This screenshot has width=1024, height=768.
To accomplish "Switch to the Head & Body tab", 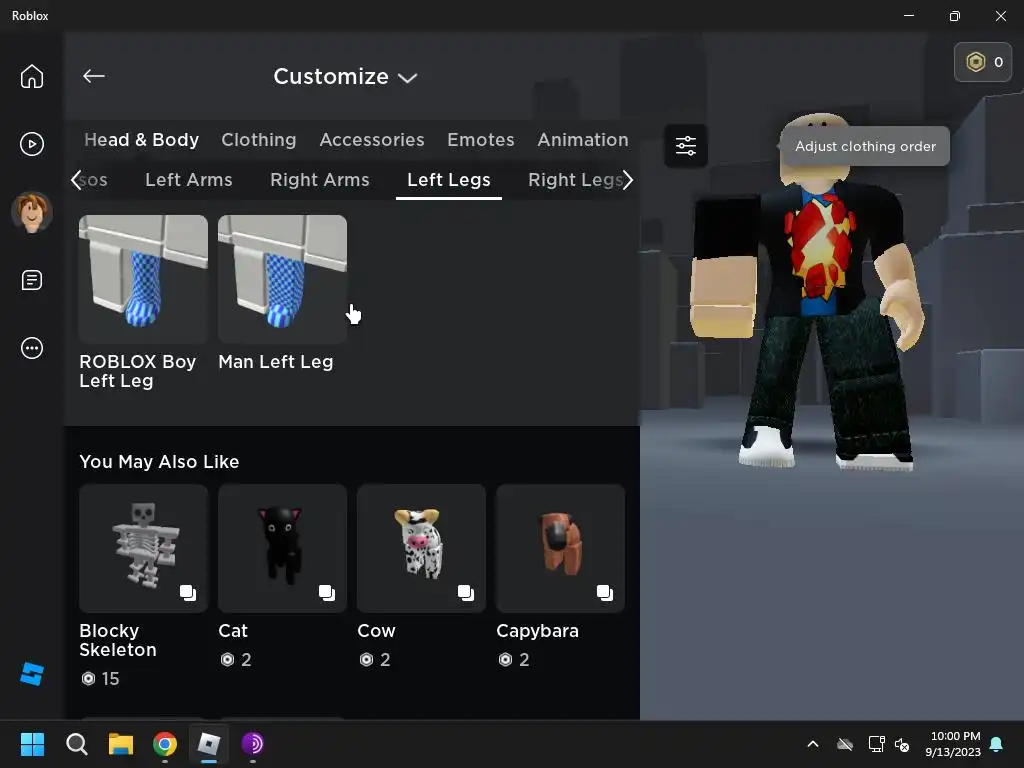I will tap(141, 140).
